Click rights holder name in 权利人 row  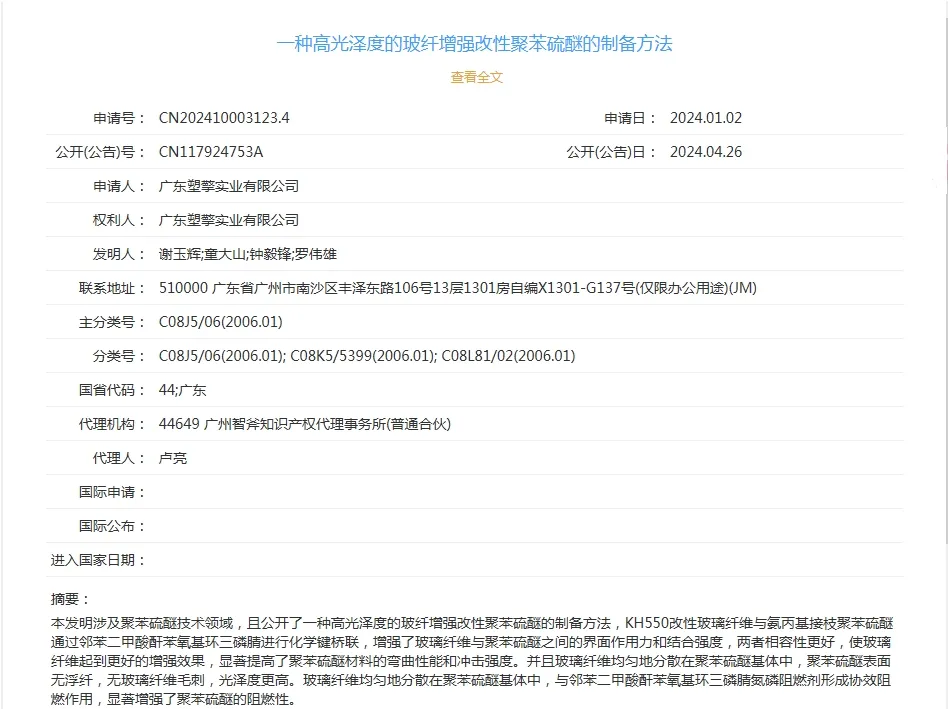[229, 220]
